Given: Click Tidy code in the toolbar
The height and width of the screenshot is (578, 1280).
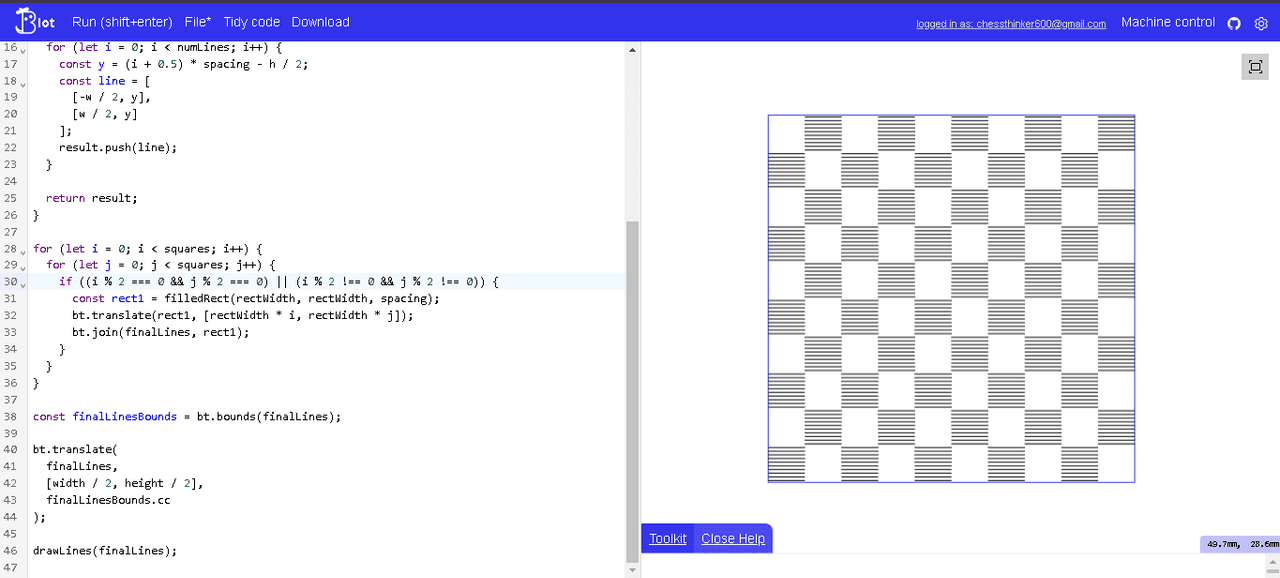Looking at the screenshot, I should click(251, 22).
